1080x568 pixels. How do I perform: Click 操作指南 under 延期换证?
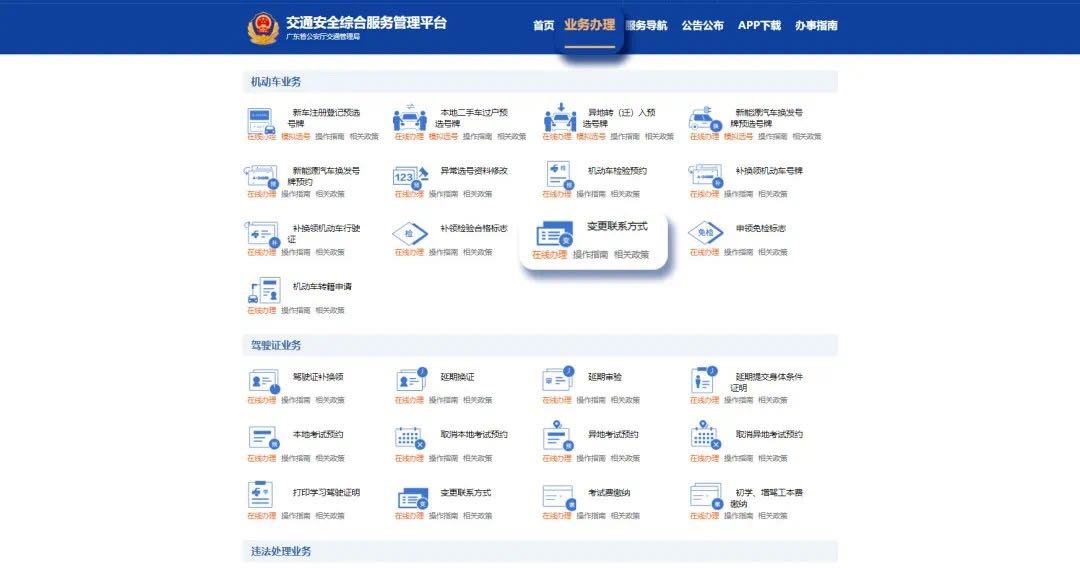pos(443,400)
